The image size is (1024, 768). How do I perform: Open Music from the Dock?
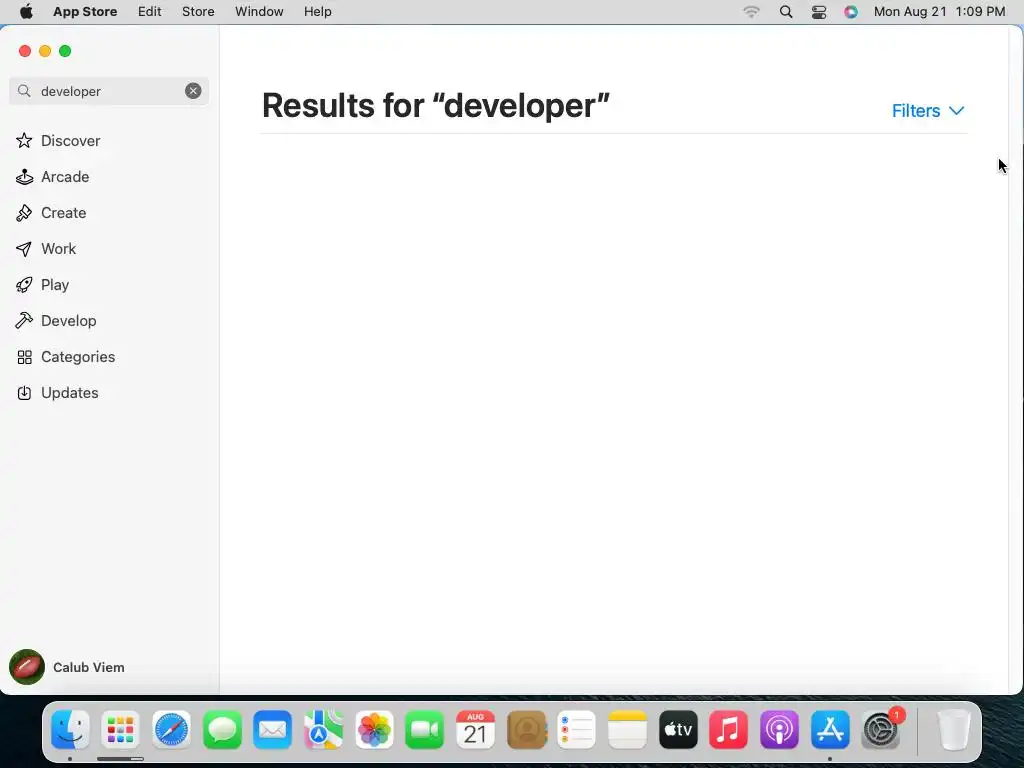729,729
